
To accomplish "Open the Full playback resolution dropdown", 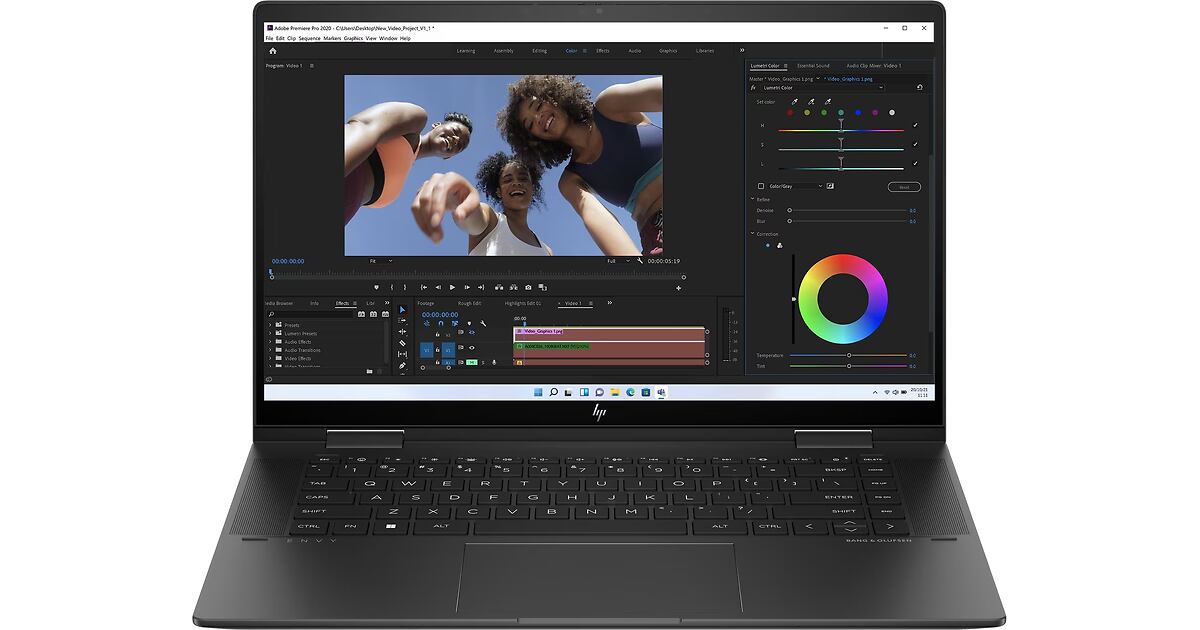I will coord(618,261).
